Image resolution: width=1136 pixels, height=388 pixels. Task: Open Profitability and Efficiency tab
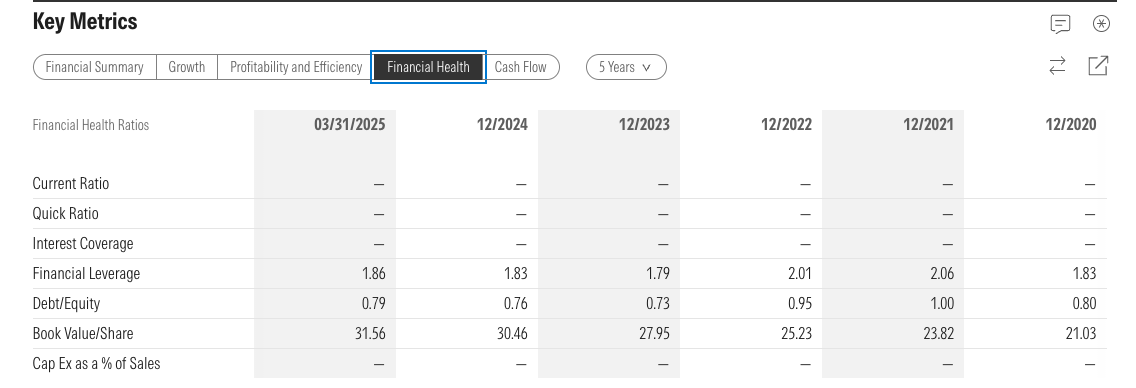pos(296,67)
